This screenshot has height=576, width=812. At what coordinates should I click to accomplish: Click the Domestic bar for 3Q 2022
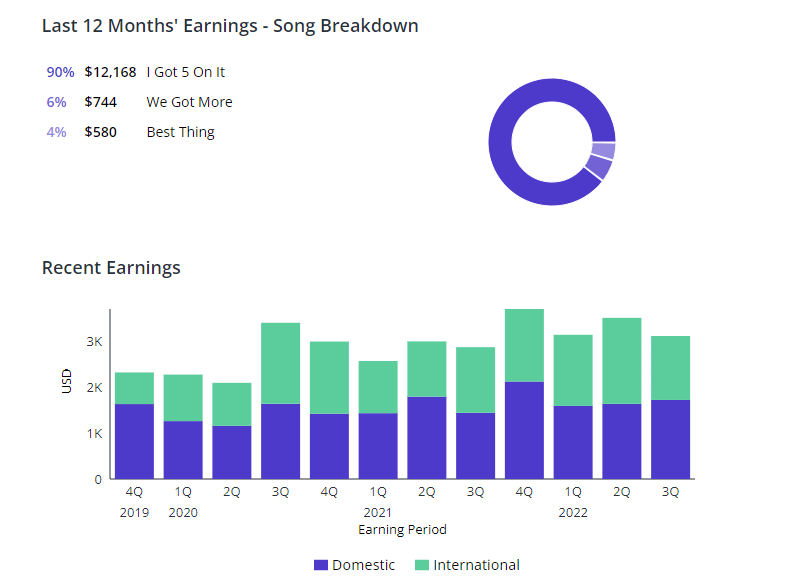pos(670,439)
